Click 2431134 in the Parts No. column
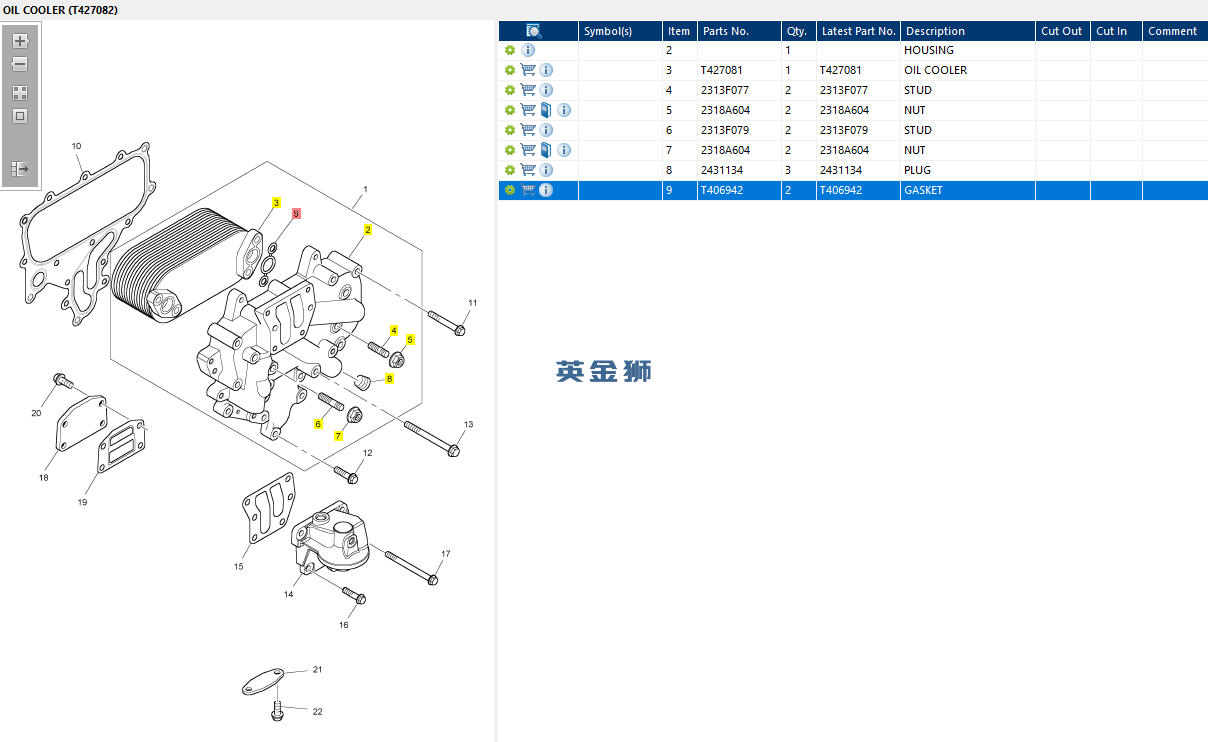 click(722, 170)
